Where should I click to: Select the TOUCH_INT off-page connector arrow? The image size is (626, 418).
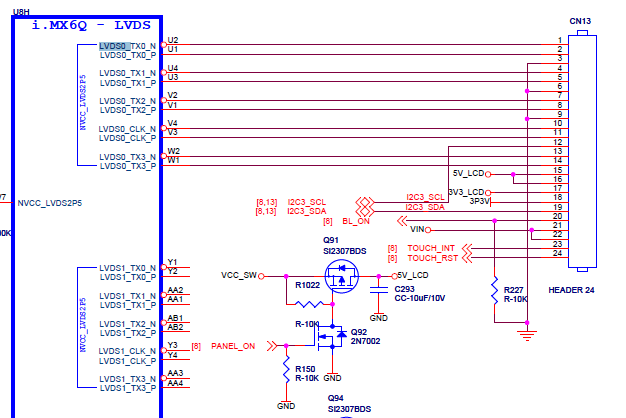467,248
